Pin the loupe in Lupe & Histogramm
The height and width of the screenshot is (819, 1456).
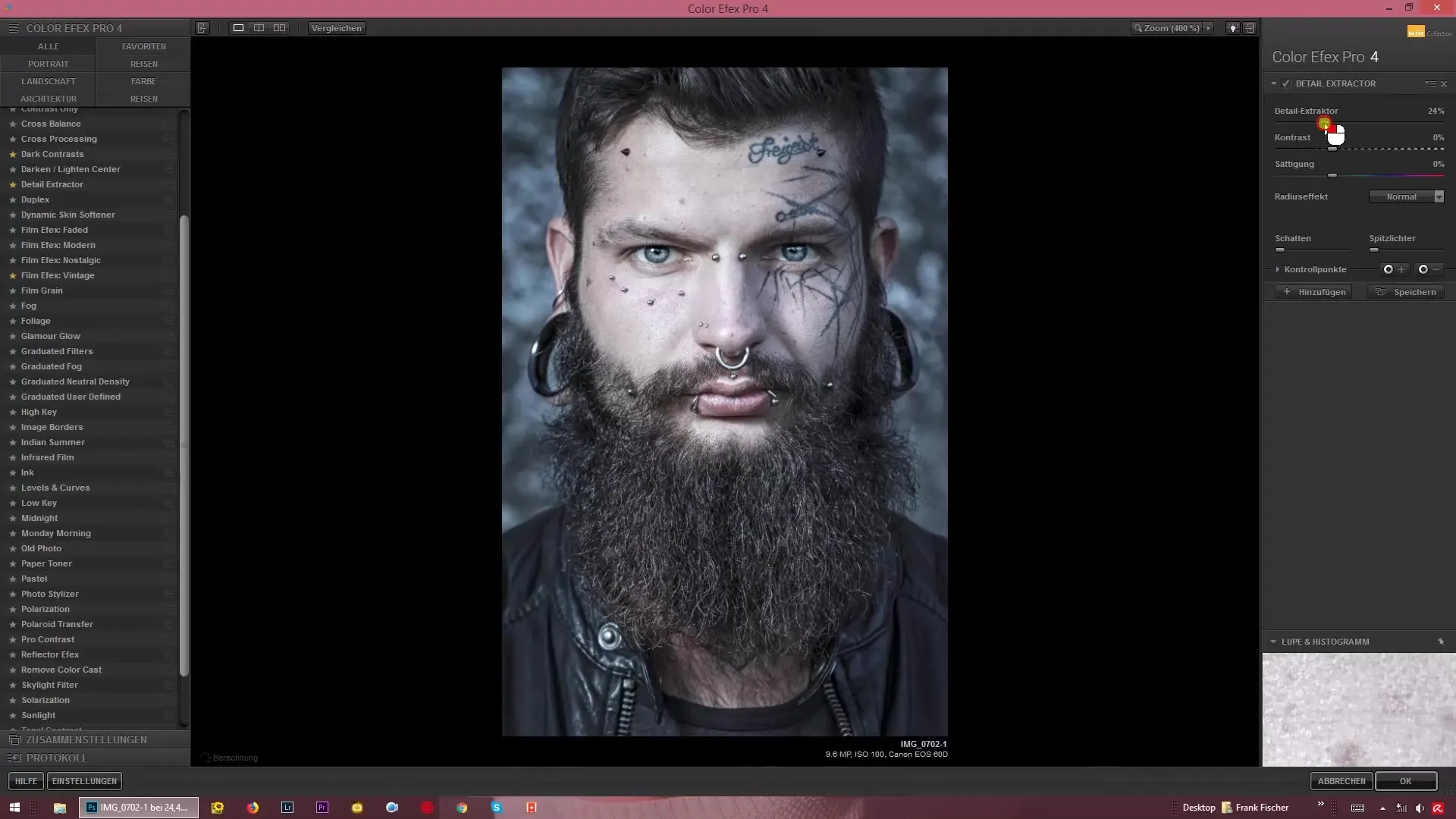click(1441, 642)
